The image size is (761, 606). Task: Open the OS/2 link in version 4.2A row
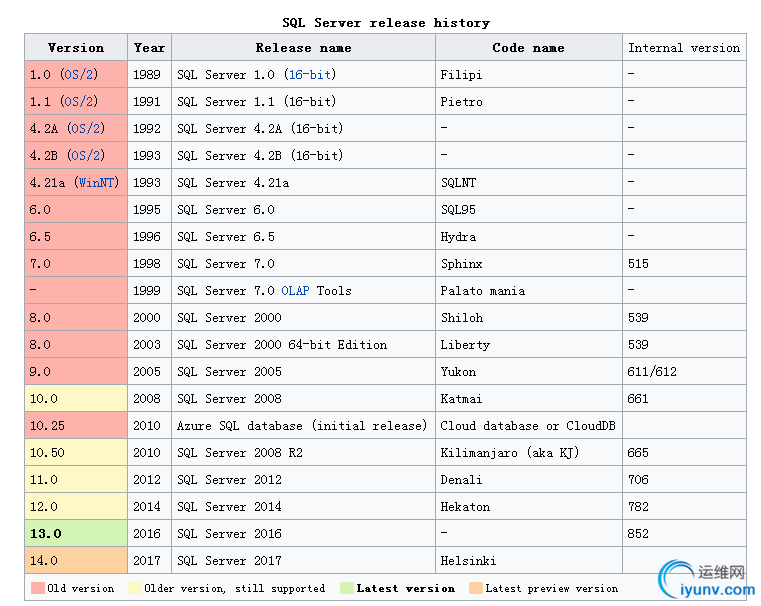(x=86, y=129)
